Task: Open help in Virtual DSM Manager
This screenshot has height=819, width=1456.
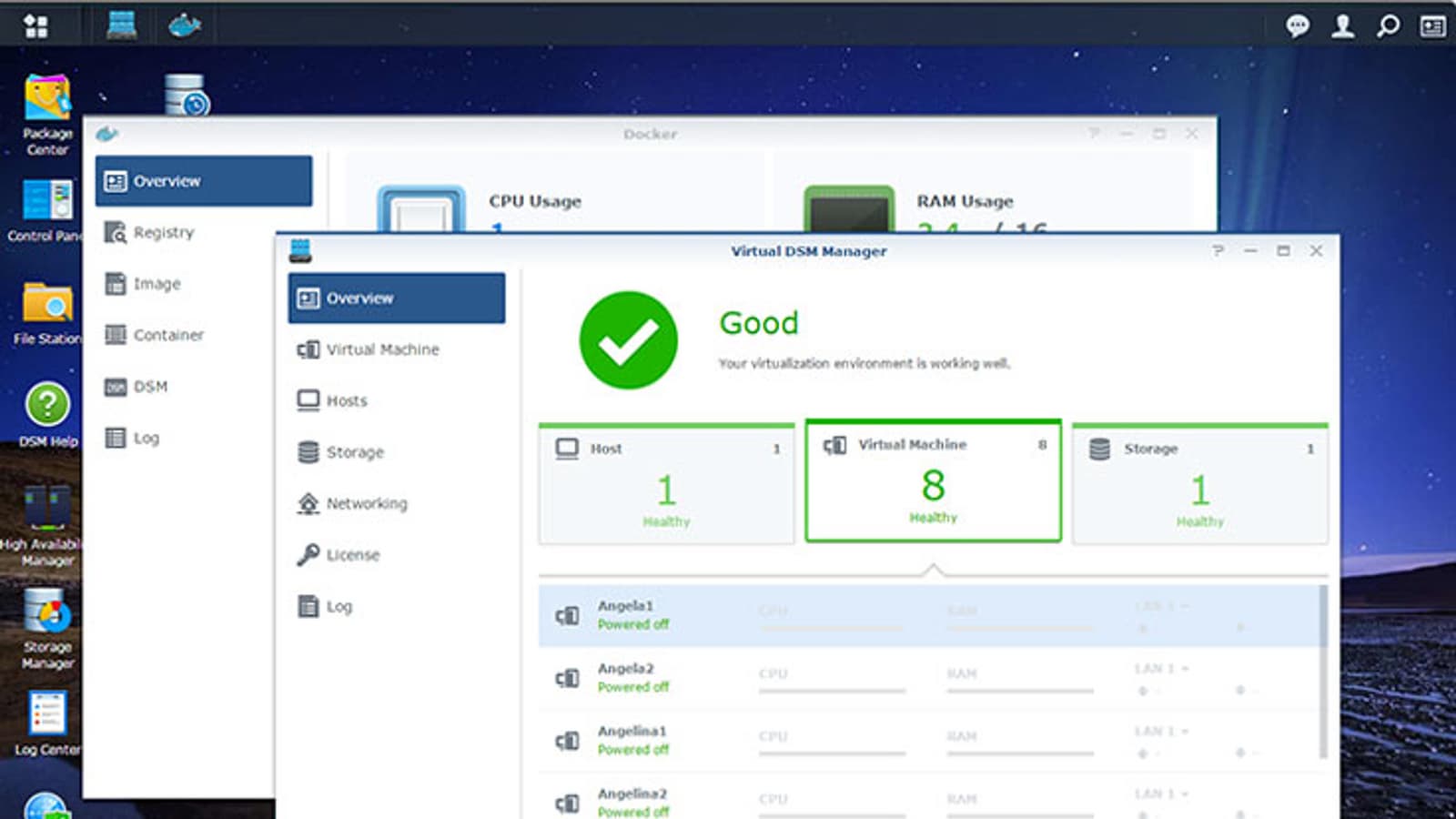Action: pos(1218,250)
